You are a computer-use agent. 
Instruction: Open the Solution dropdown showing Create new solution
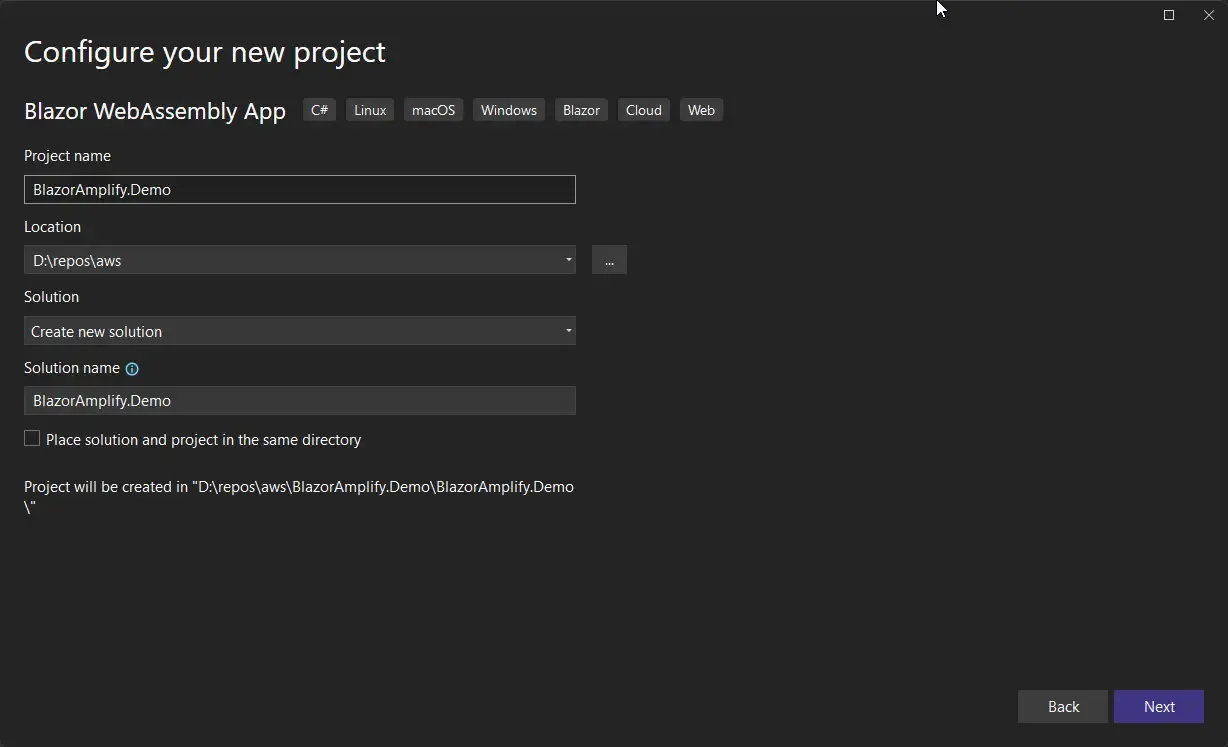tap(300, 331)
